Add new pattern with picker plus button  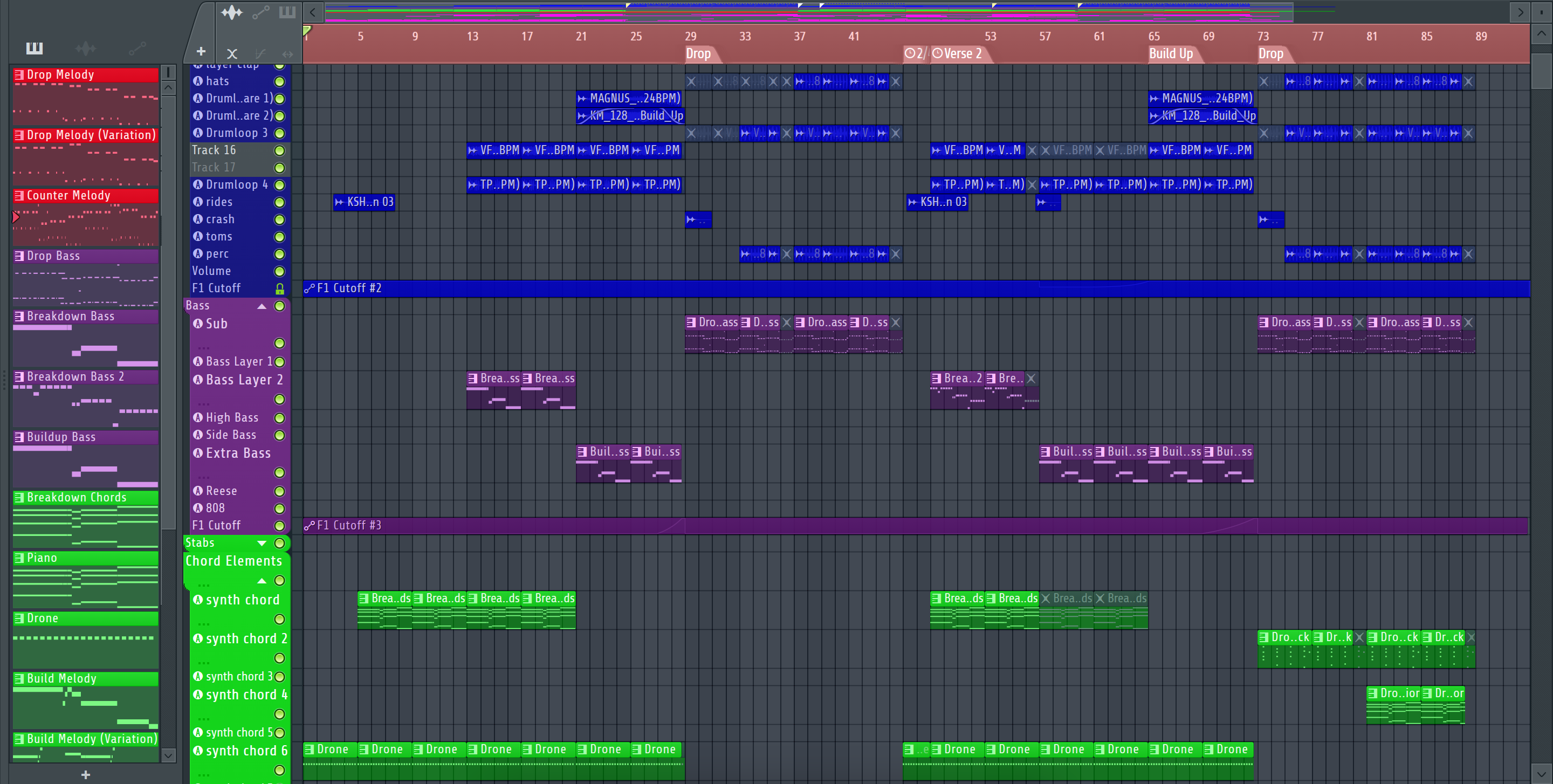coord(86,774)
